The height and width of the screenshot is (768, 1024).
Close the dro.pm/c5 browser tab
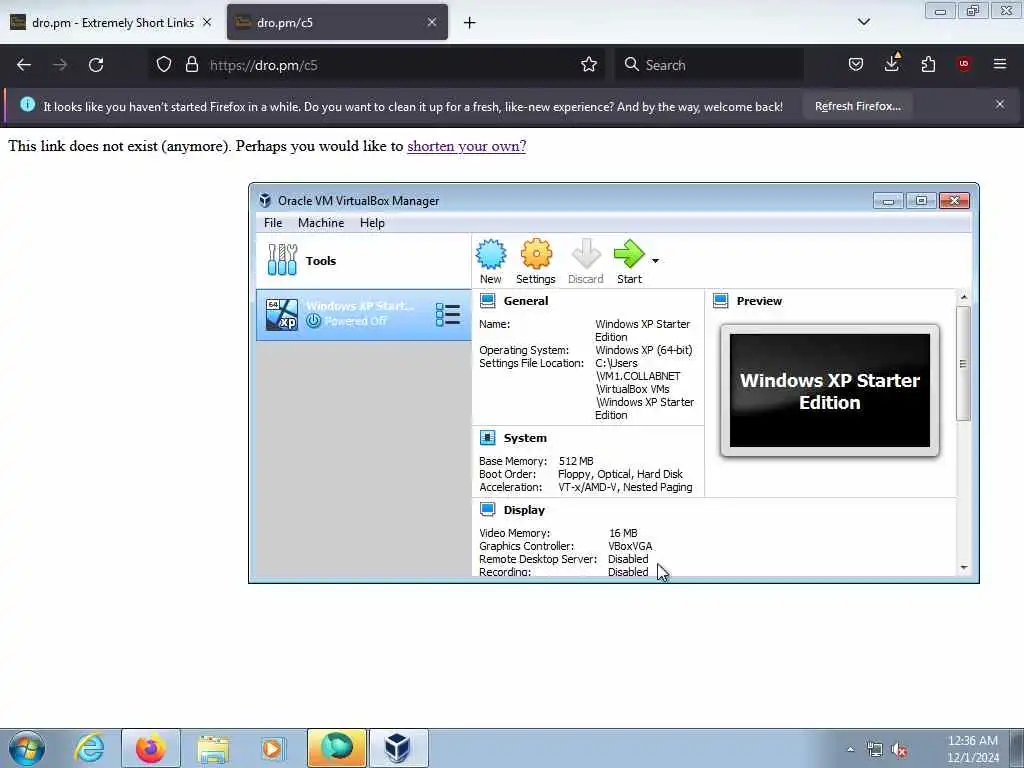pyautogui.click(x=432, y=22)
